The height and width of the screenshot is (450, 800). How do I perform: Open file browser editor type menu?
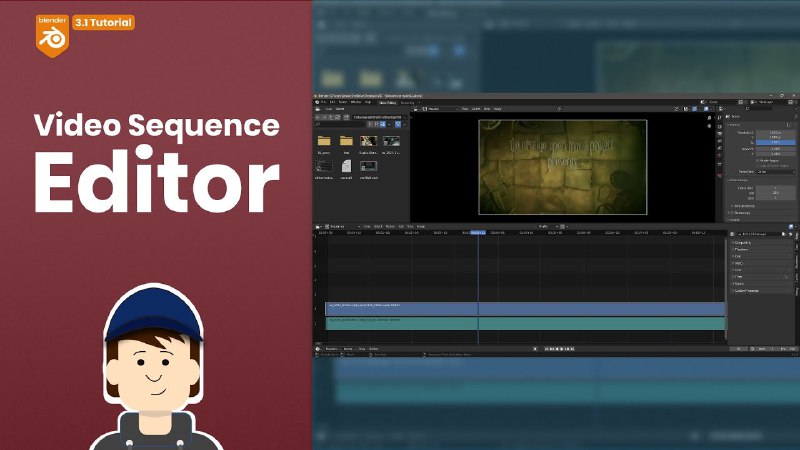319,109
